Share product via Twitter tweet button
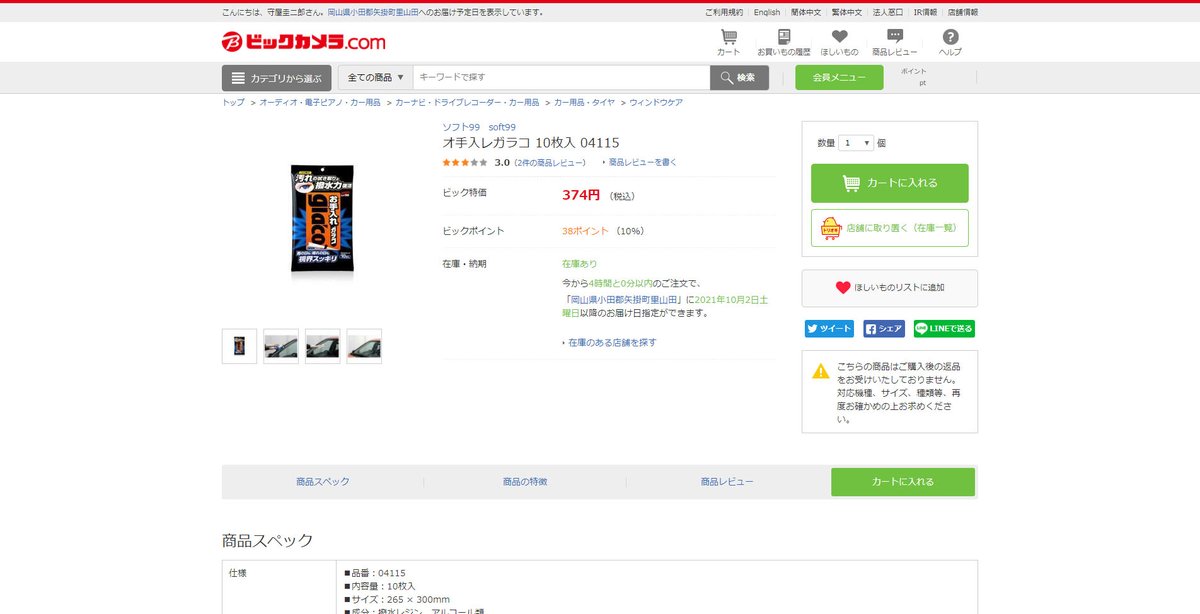Viewport: 1200px width, 614px height. point(829,329)
